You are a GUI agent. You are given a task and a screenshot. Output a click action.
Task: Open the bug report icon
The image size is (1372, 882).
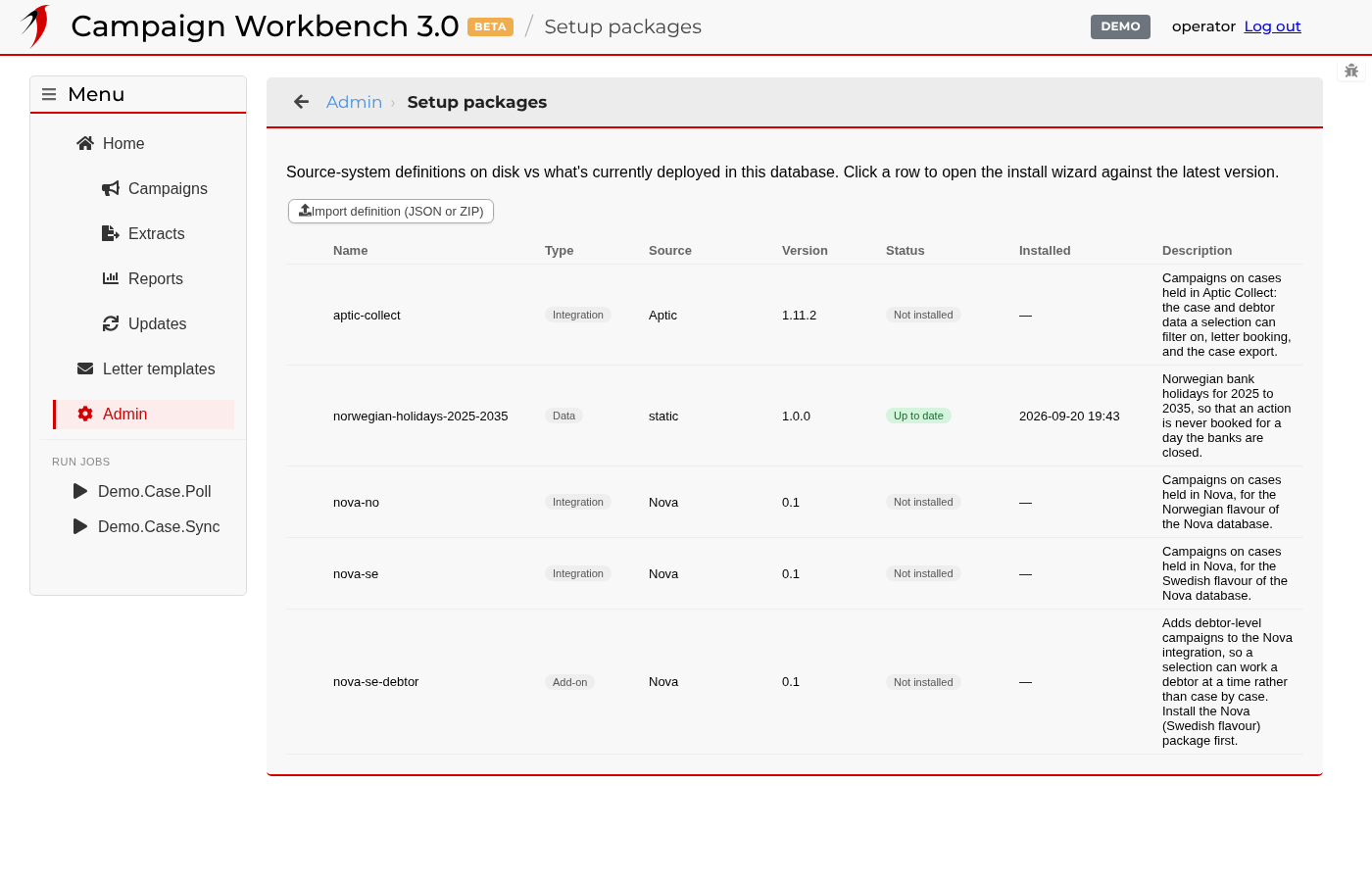[x=1351, y=71]
